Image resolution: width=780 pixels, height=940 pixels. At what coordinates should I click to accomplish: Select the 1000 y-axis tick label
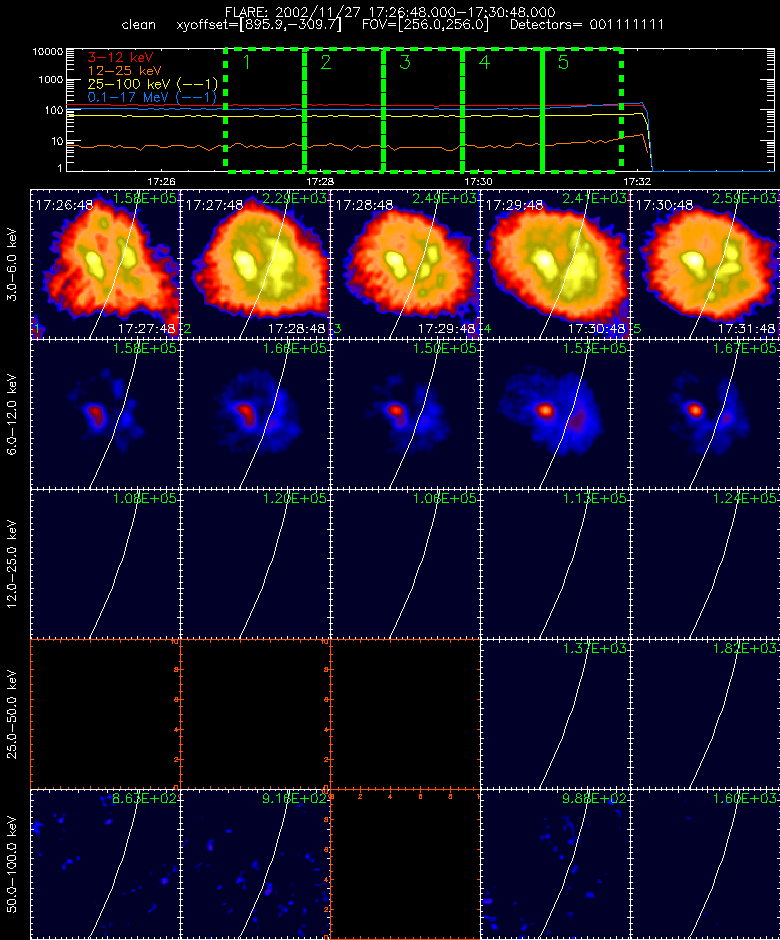(x=50, y=80)
